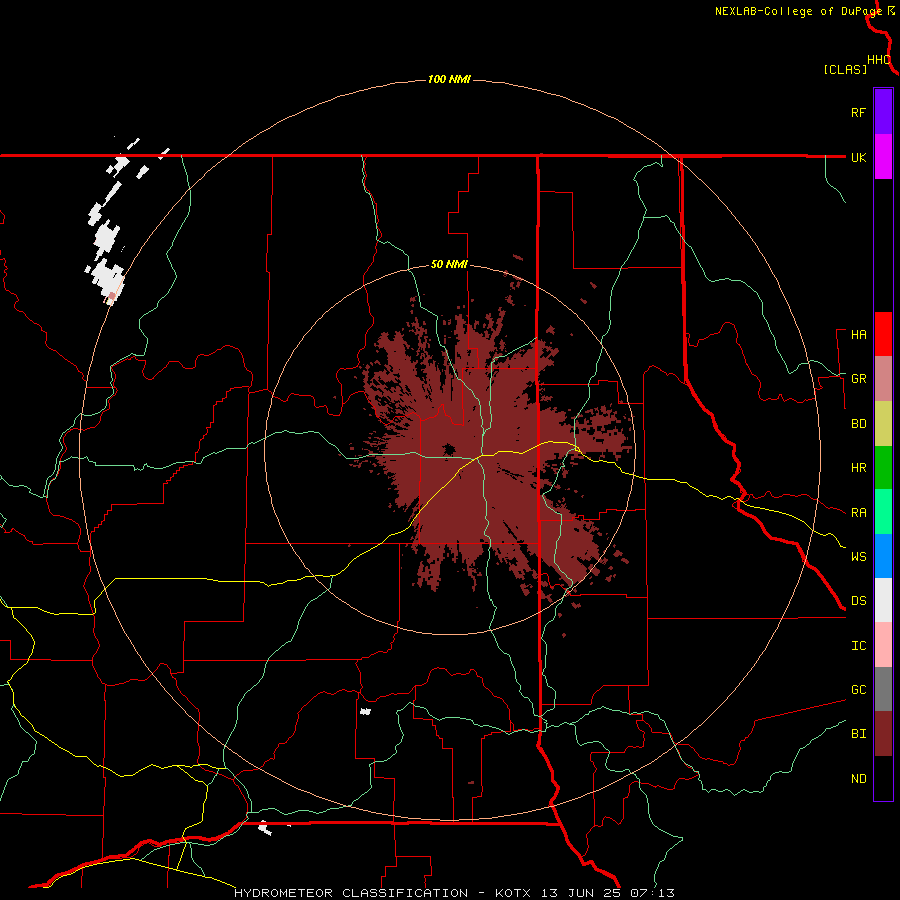Image resolution: width=900 pixels, height=900 pixels.
Task: Click the '13 JUN 25' date text
Action: 581,893
